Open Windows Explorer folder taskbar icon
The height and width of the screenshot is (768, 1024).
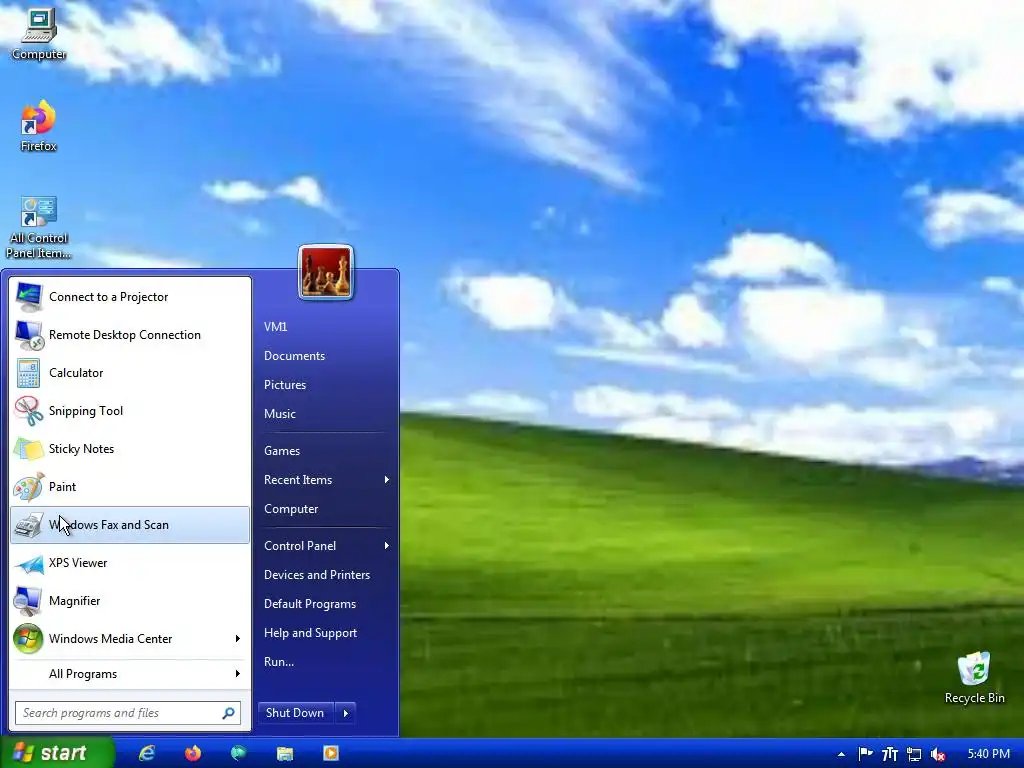pos(285,754)
